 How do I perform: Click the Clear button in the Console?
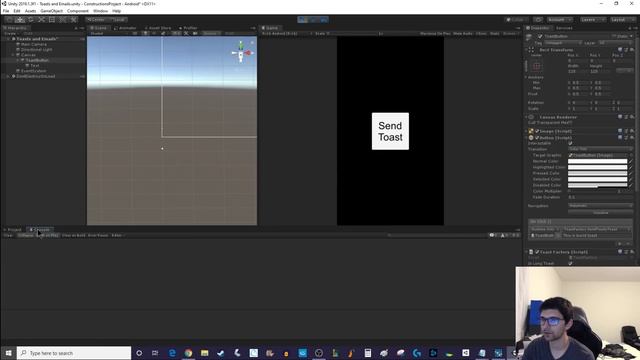point(8,235)
